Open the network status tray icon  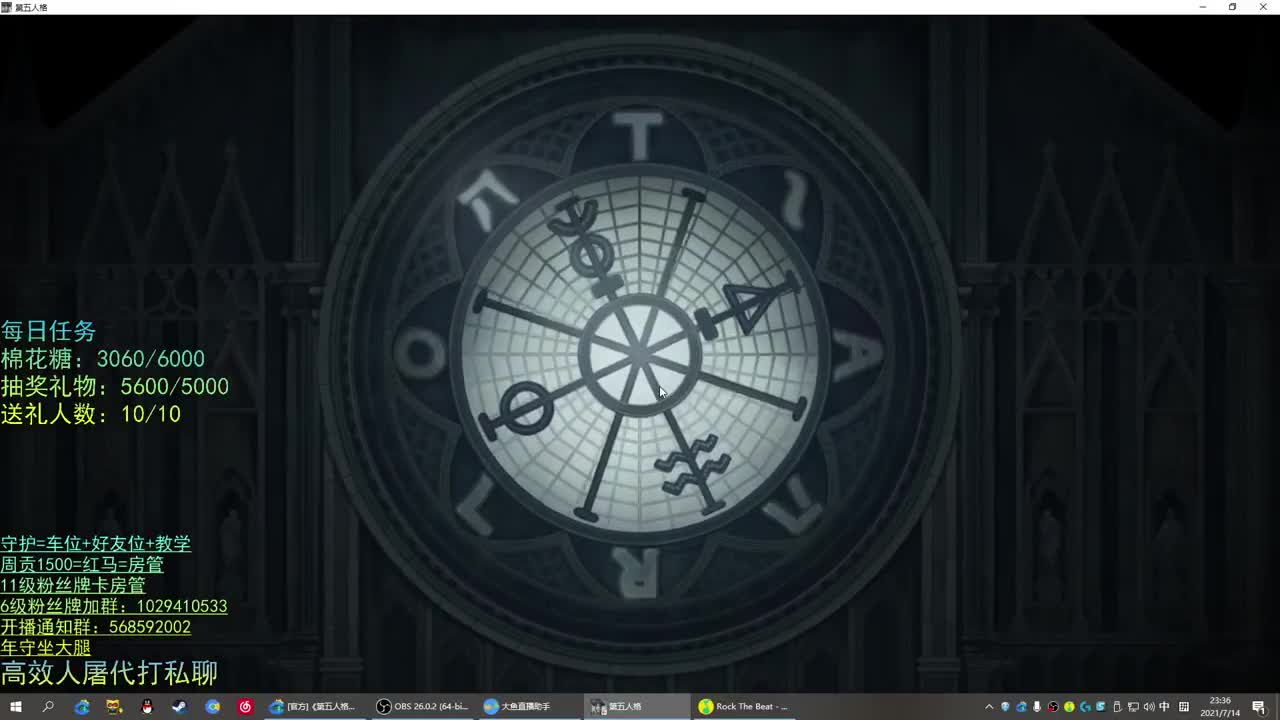click(1133, 707)
